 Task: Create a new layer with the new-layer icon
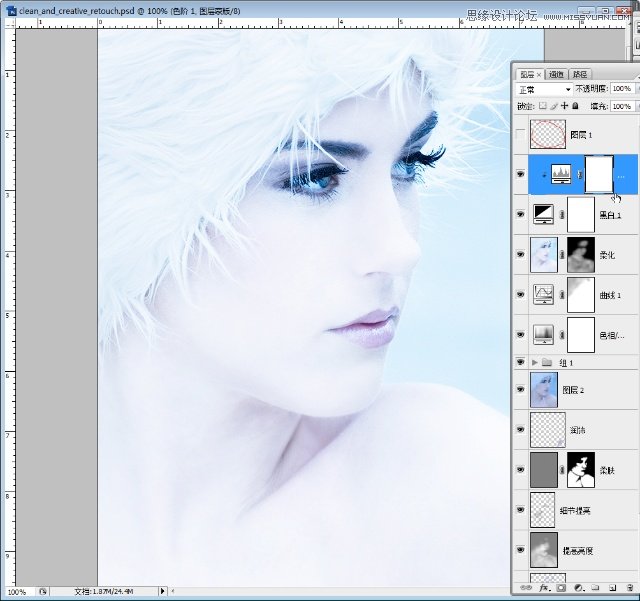point(612,588)
